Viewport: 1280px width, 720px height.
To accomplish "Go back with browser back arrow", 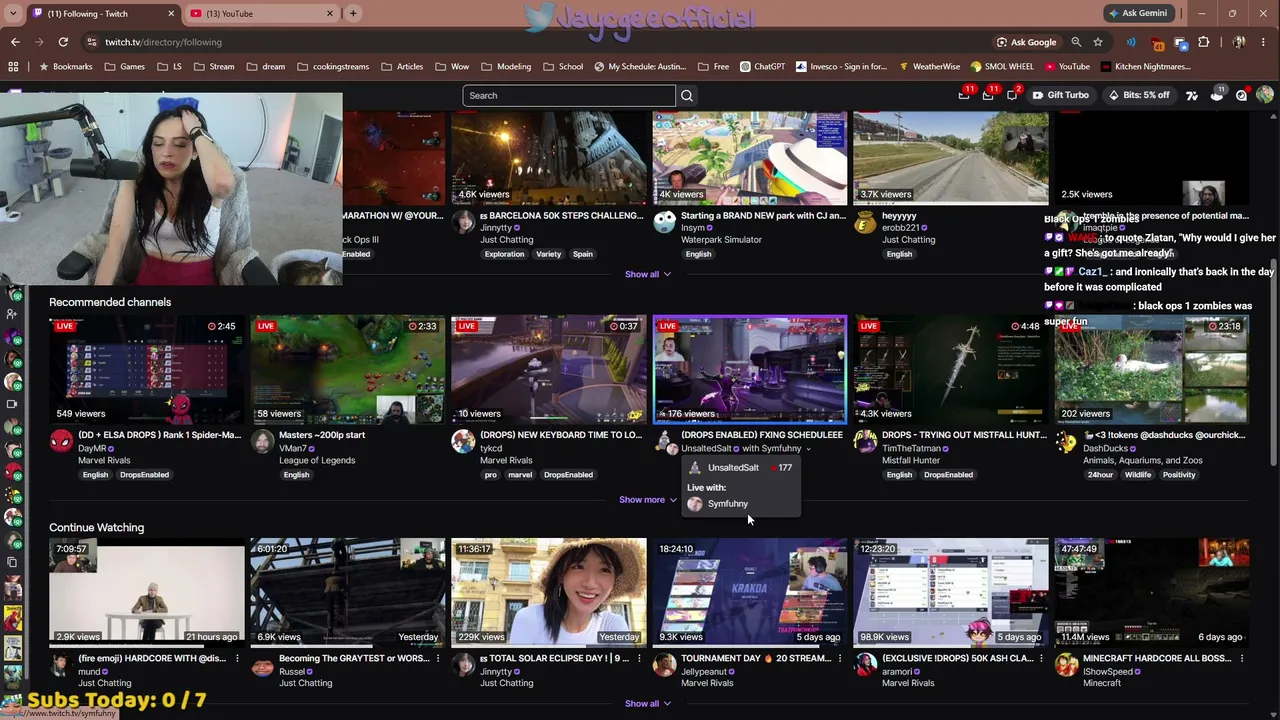I will (15, 42).
